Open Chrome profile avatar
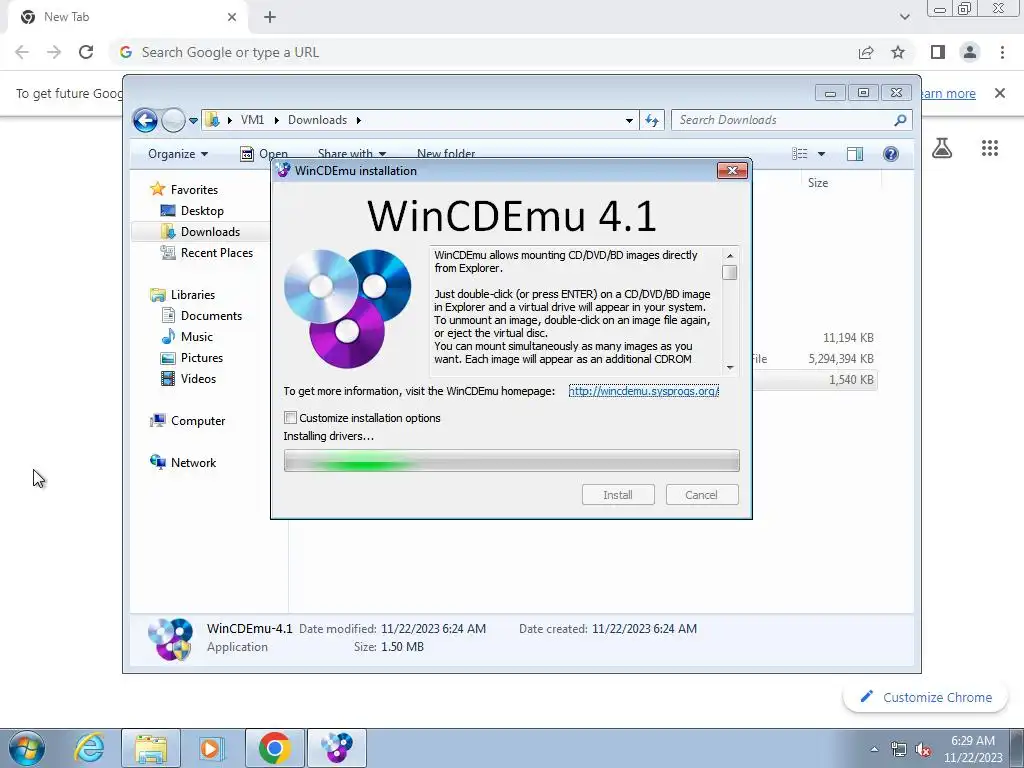 970,52
